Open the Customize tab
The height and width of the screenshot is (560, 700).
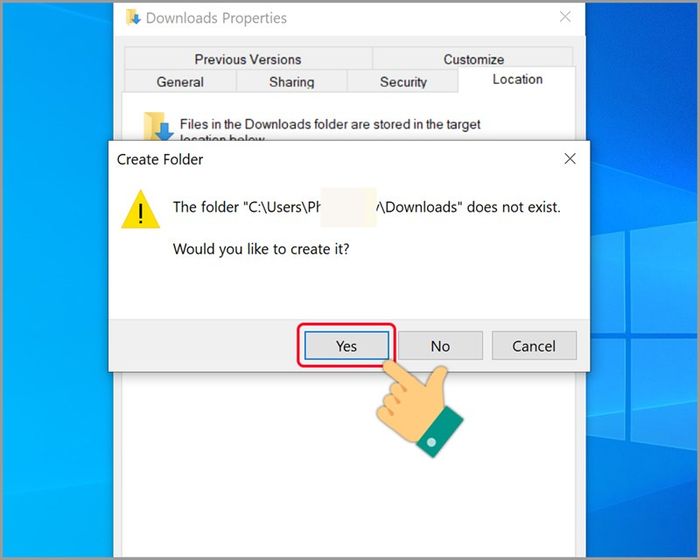pos(473,59)
